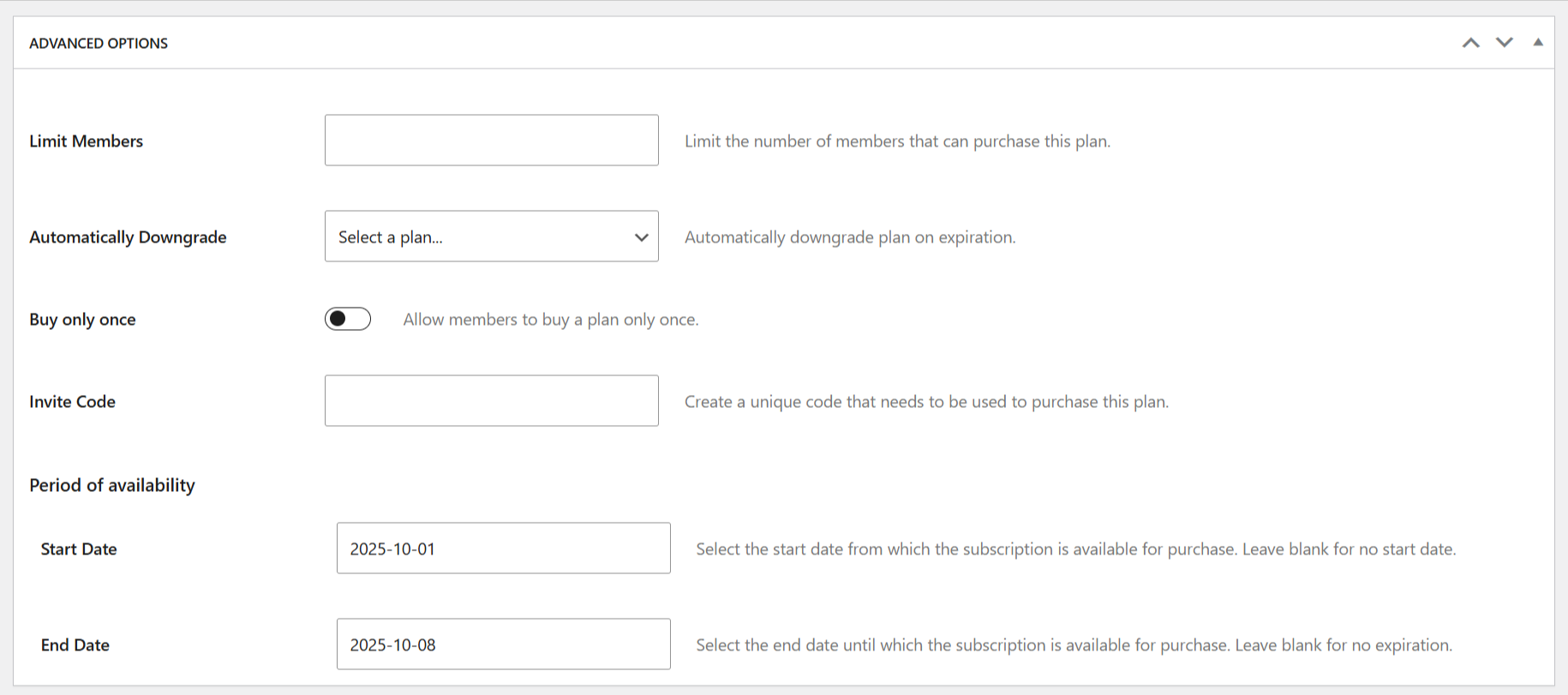This screenshot has width=1568, height=695.
Task: Click the End Date label
Action: pos(75,645)
